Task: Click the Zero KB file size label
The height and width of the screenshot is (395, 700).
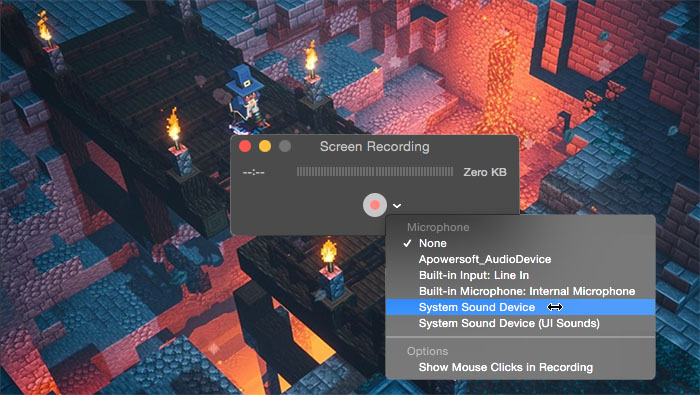Action: tap(485, 172)
